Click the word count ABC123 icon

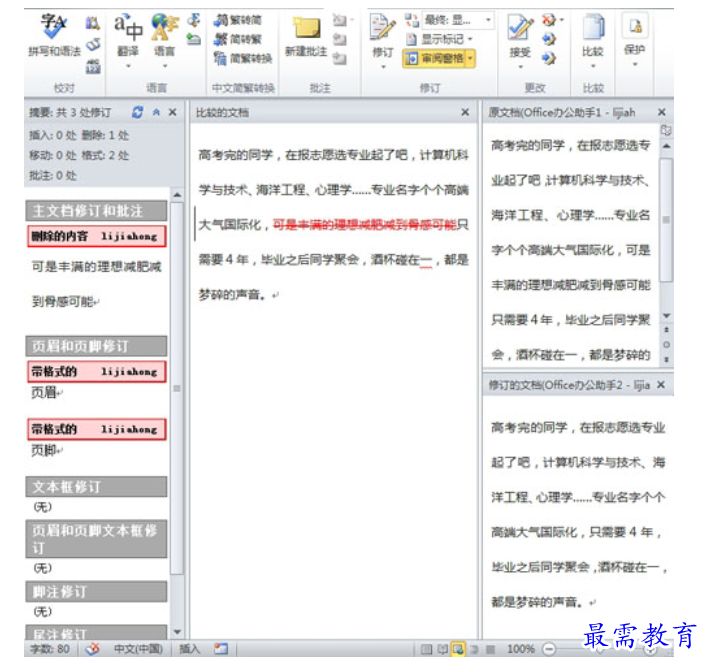(x=93, y=66)
